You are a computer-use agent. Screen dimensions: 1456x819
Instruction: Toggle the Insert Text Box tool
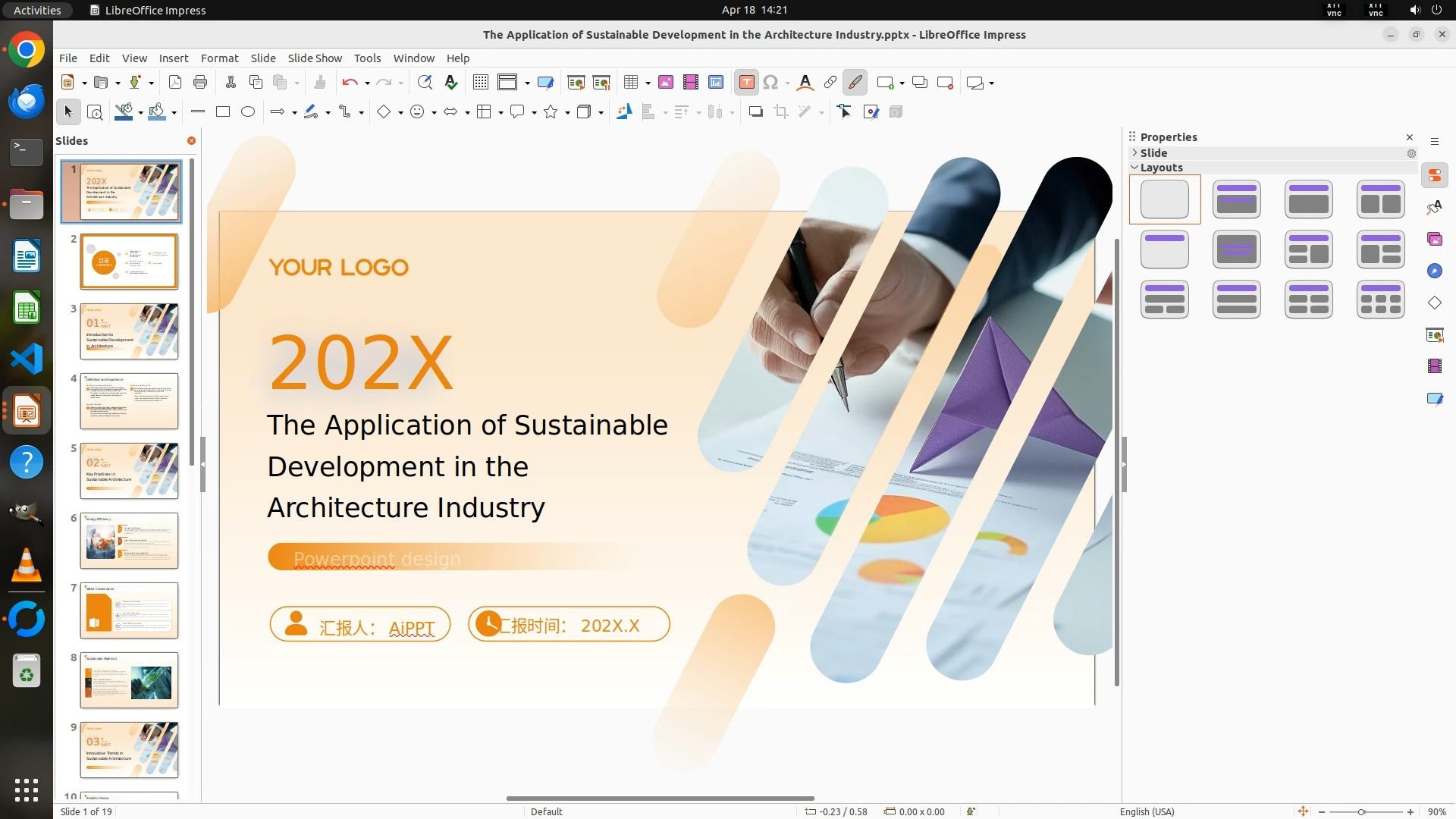[x=746, y=83]
